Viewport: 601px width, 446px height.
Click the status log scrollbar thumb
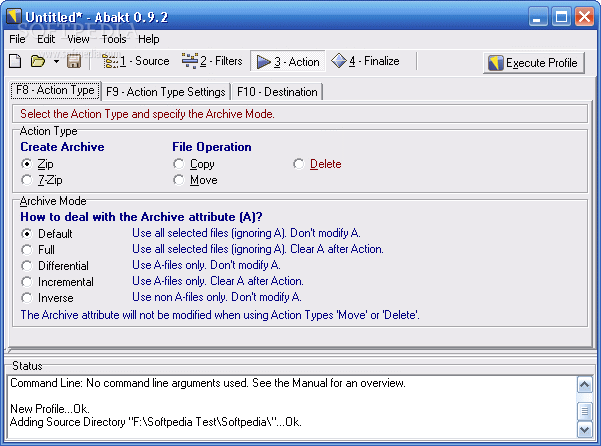[585, 411]
